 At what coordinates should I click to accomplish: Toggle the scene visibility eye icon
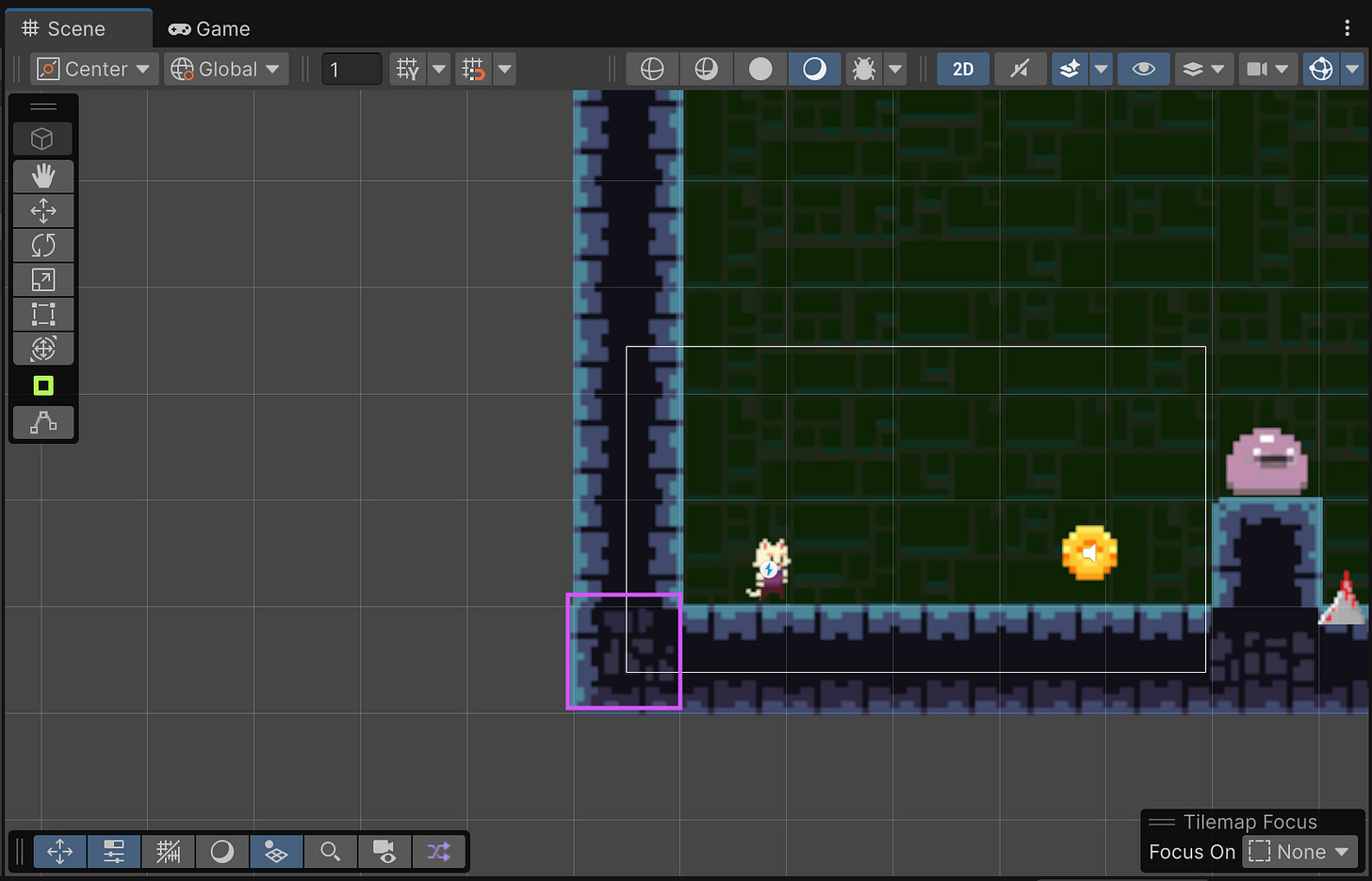tap(1143, 68)
